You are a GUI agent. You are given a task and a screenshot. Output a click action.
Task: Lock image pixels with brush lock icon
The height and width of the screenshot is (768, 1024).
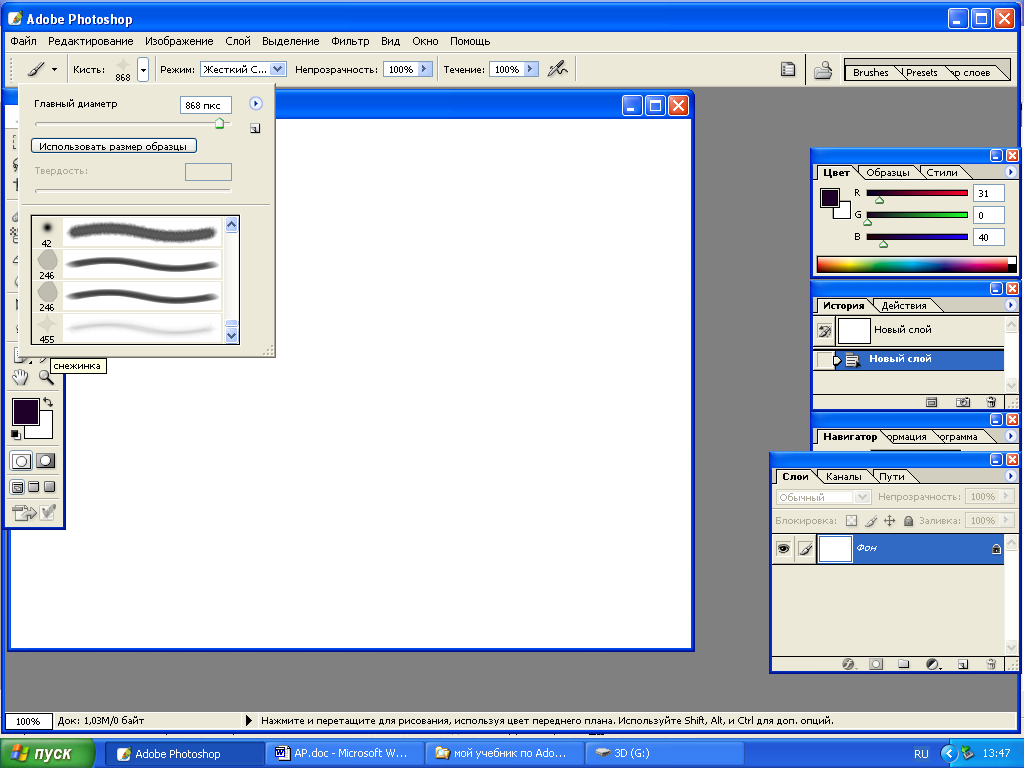pos(871,520)
